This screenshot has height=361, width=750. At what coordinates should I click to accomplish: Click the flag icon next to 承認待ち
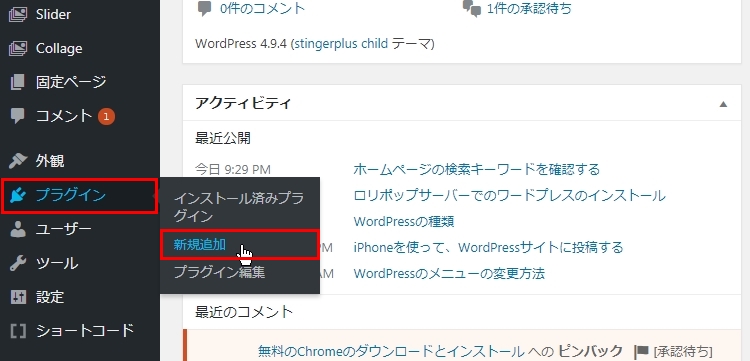coord(641,351)
